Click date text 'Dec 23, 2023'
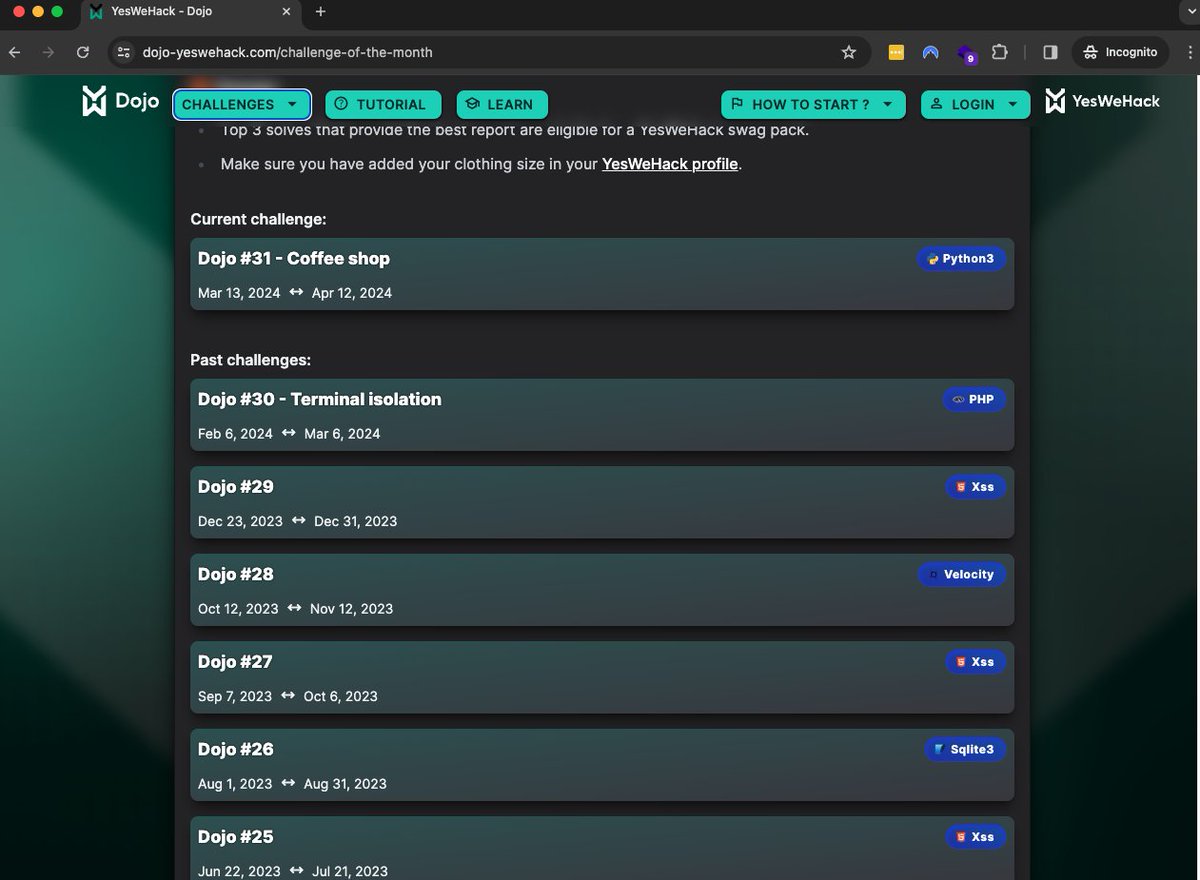Image resolution: width=1200 pixels, height=880 pixels. tap(240, 521)
